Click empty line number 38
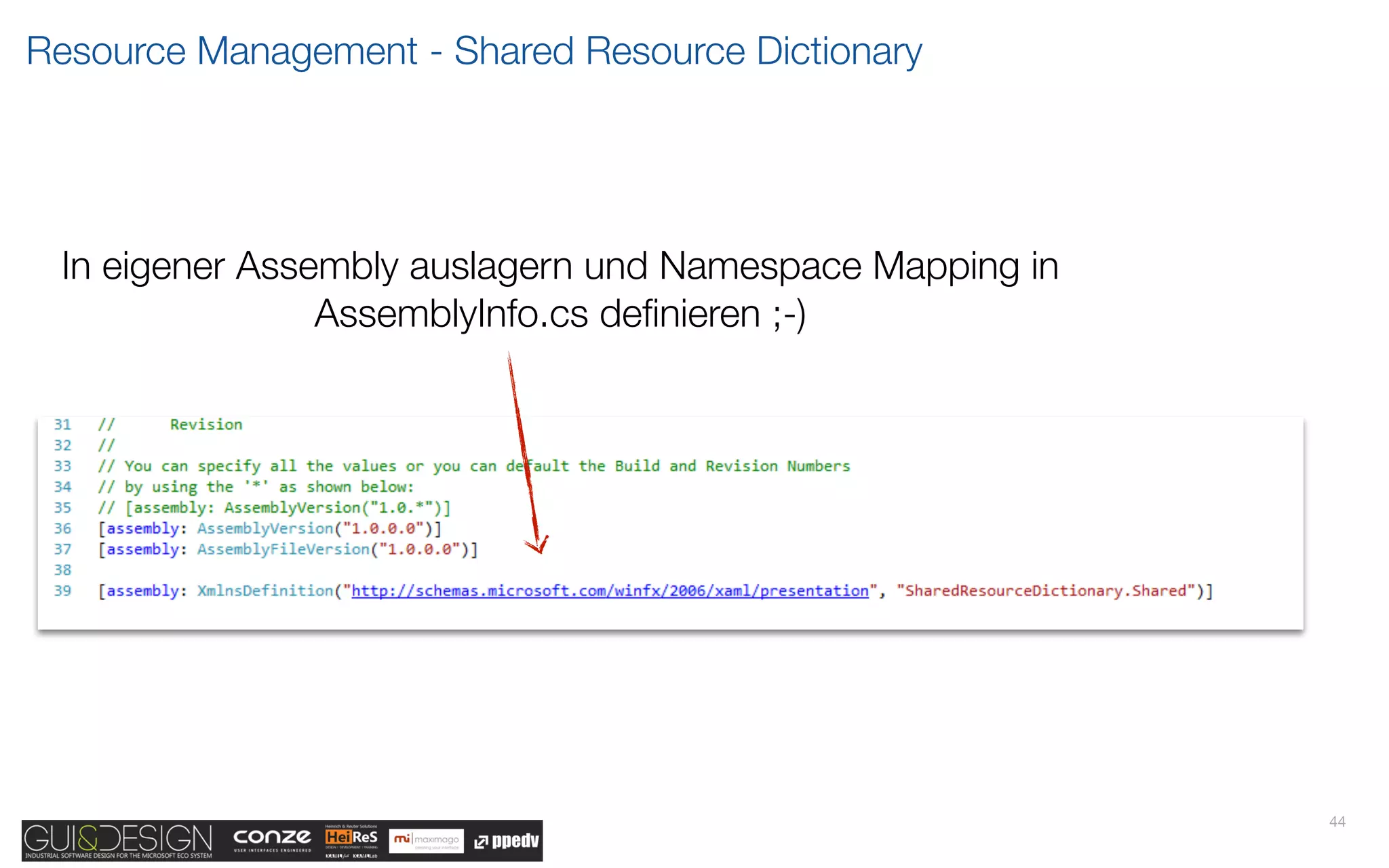This screenshot has height=868, width=1389. click(x=62, y=570)
